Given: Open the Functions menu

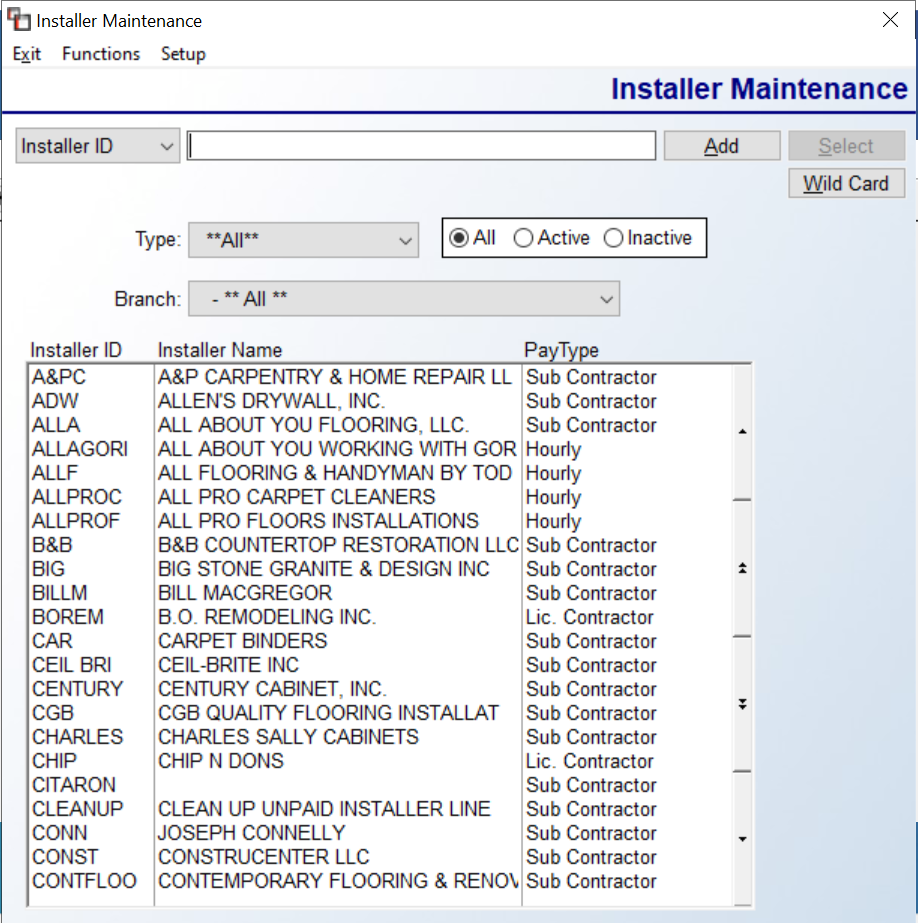Looking at the screenshot, I should (101, 54).
